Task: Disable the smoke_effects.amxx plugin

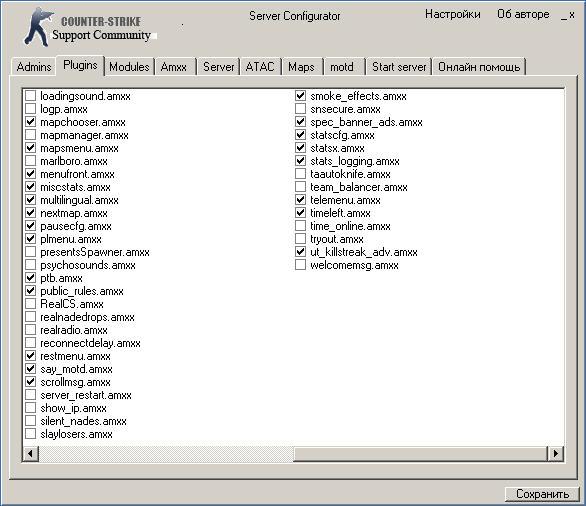Action: point(300,96)
